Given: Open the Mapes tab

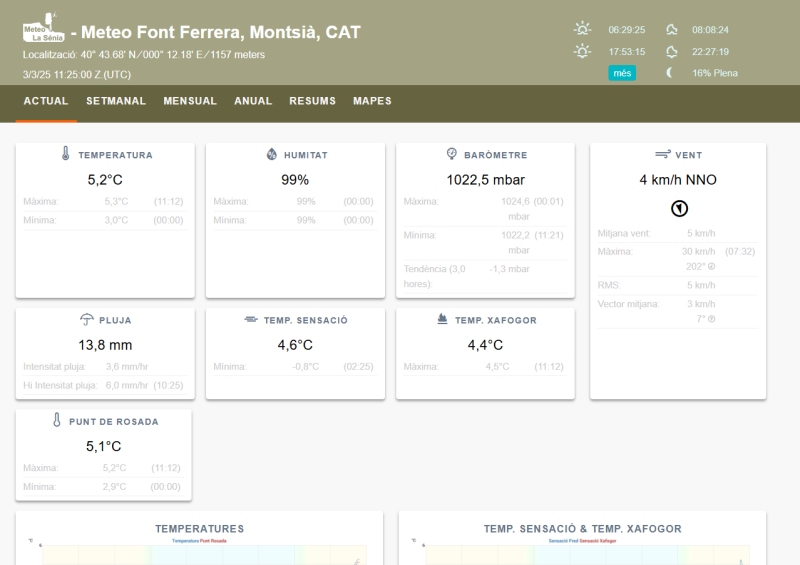Looking at the screenshot, I should point(372,101).
